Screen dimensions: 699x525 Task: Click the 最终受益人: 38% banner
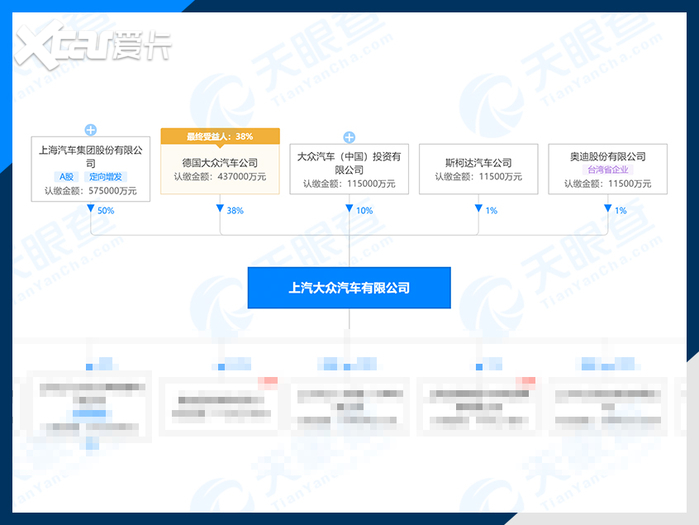click(220, 136)
